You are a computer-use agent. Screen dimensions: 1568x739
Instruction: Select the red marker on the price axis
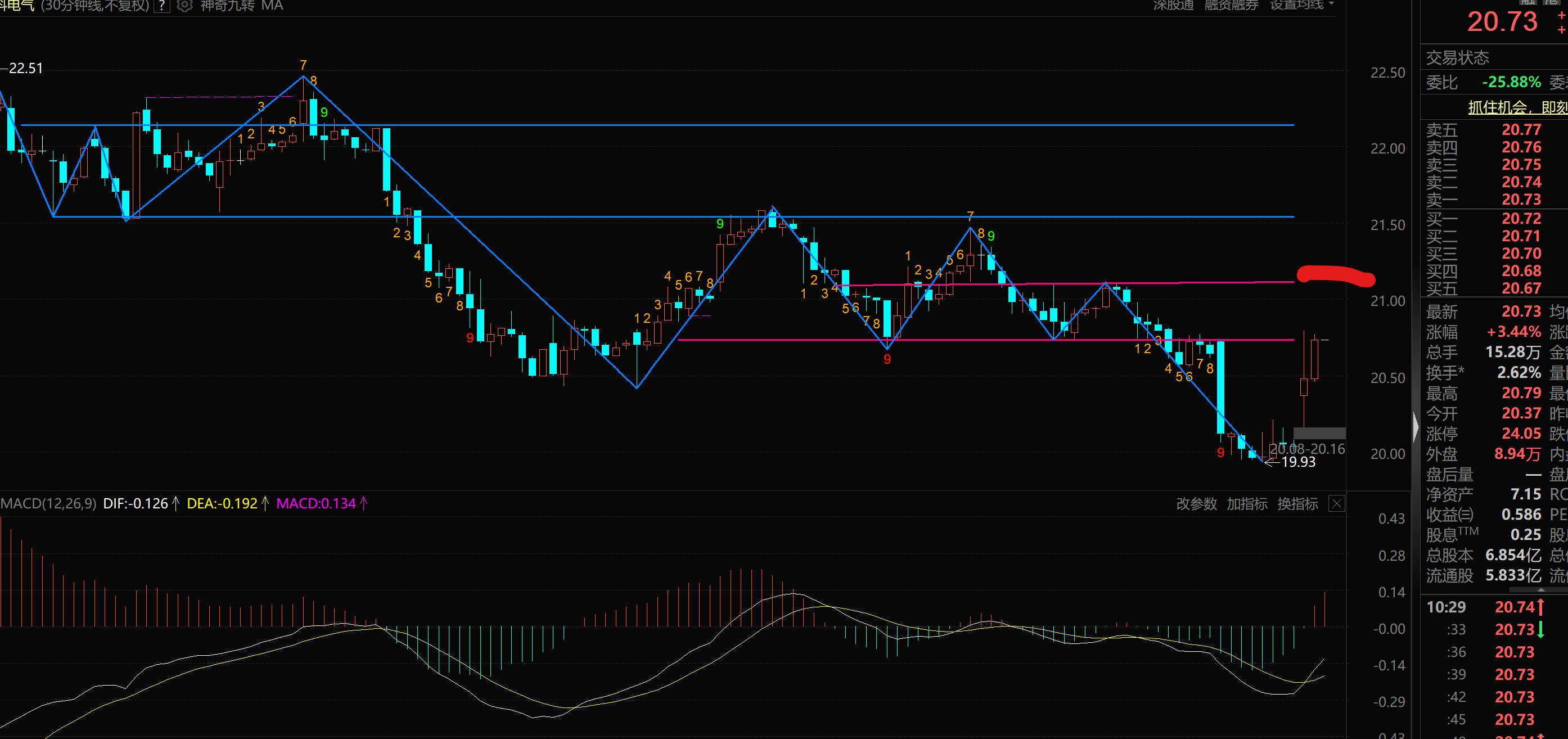1336,275
